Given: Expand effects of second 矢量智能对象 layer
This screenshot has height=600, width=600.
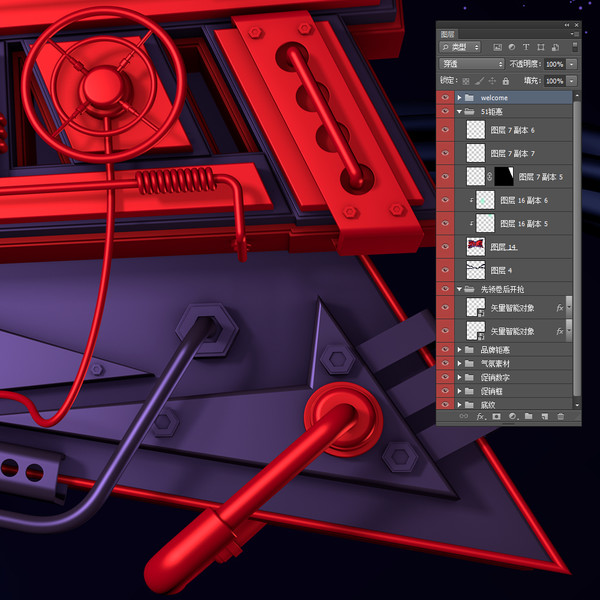Looking at the screenshot, I should point(569,331).
